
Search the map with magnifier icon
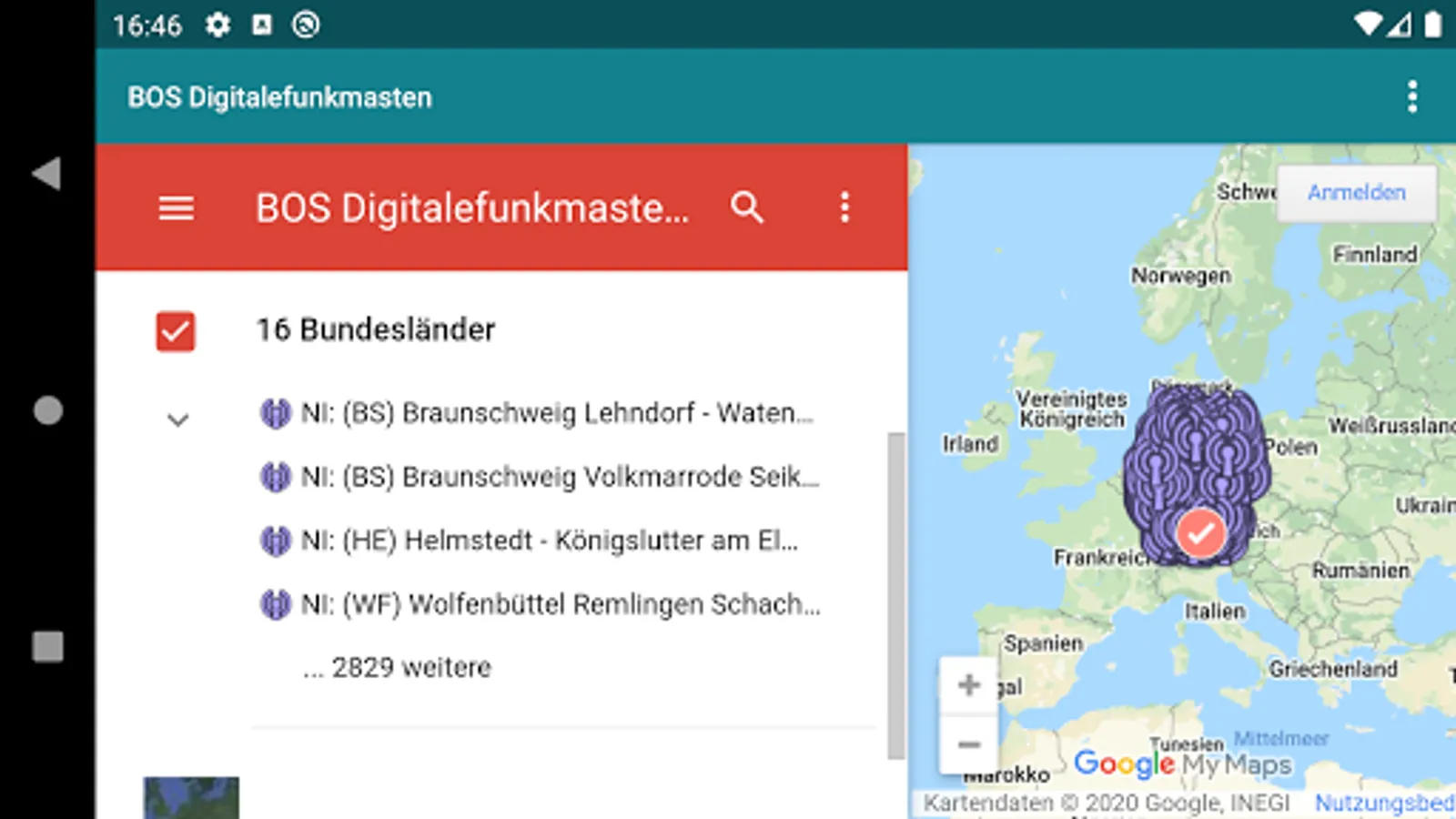747,207
